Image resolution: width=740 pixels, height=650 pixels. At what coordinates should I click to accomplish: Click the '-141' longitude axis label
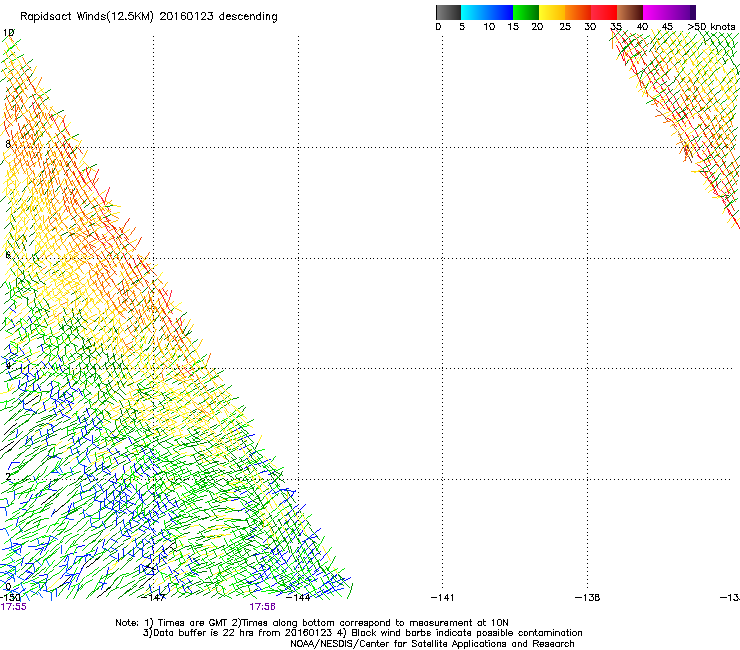coord(442,598)
